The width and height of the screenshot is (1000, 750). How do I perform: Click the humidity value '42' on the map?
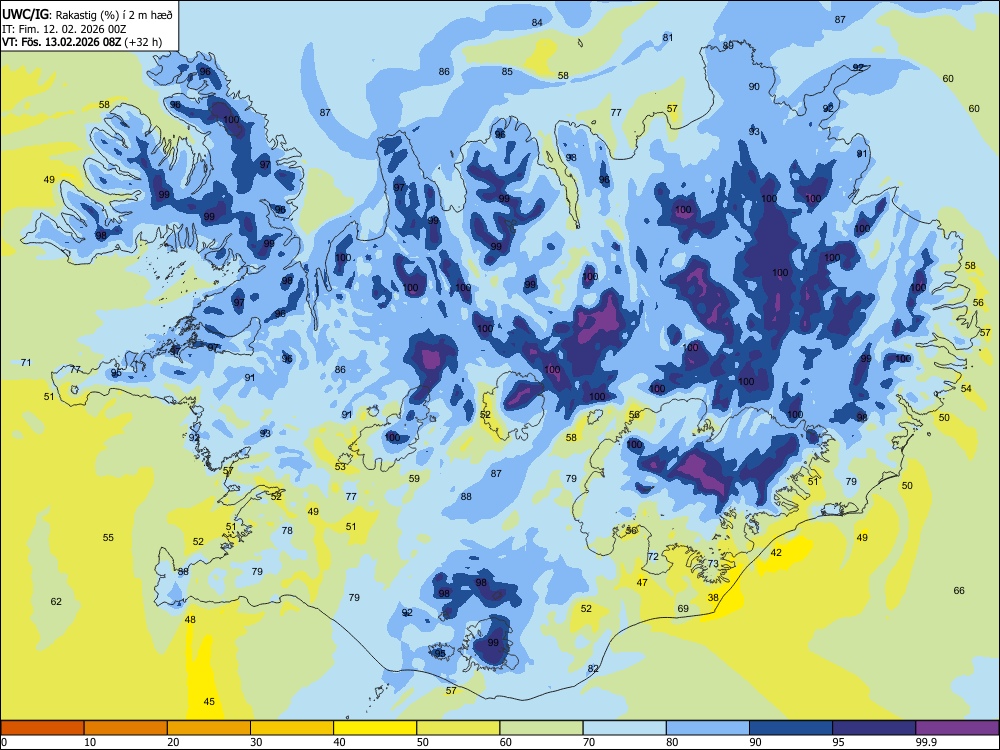(x=776, y=553)
